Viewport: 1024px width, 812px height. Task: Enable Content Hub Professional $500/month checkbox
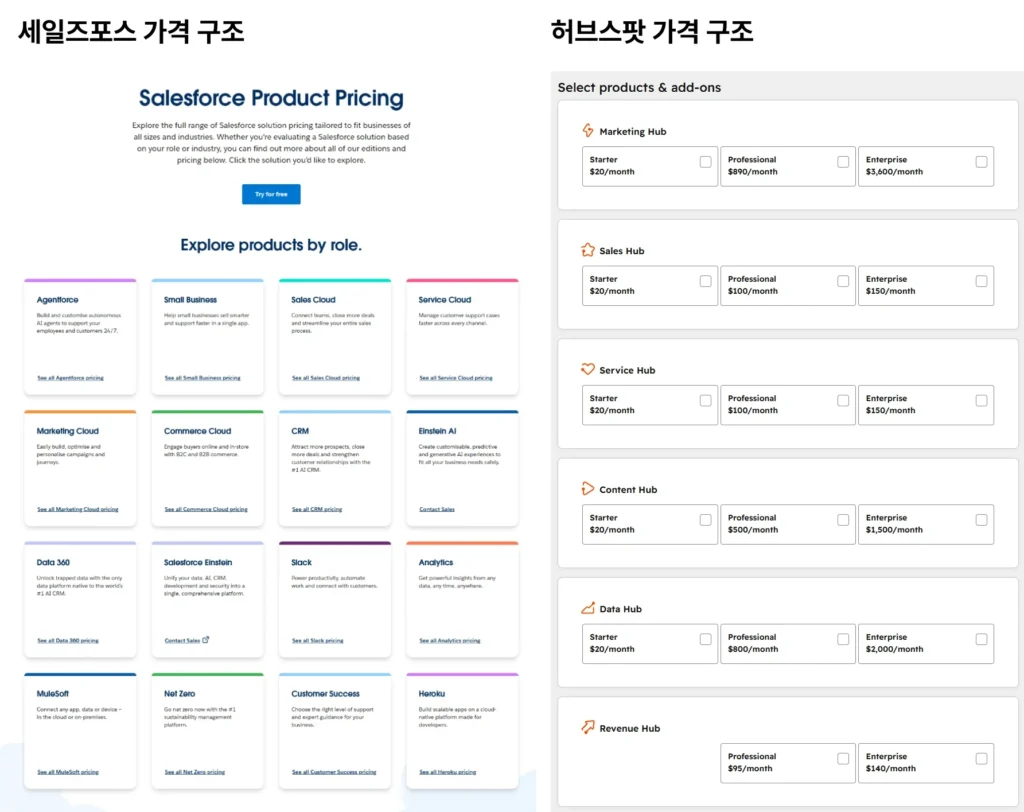tap(843, 520)
